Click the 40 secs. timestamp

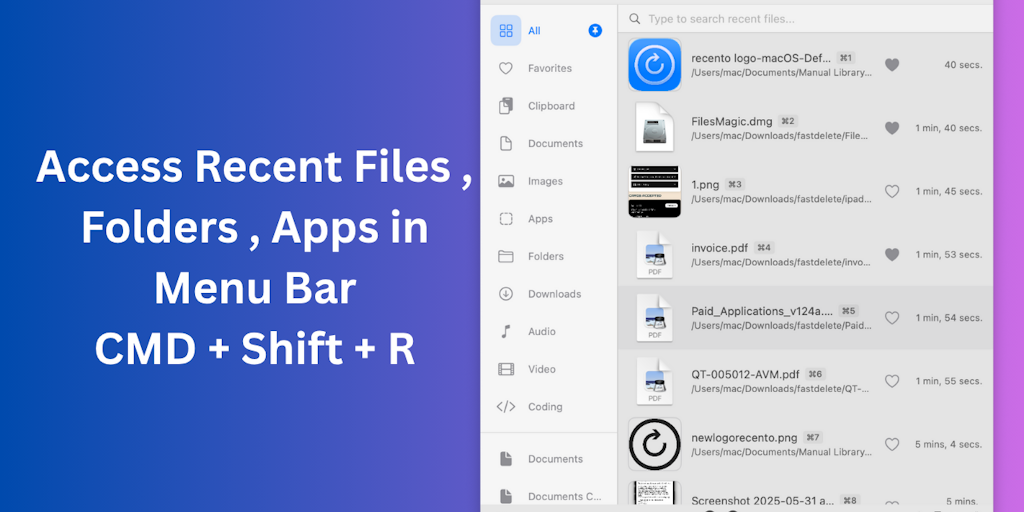963,65
